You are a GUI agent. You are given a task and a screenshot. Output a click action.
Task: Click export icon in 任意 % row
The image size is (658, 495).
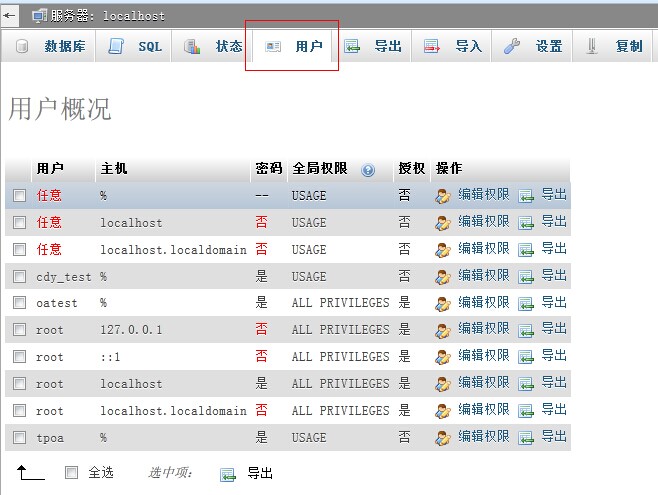[x=526, y=196]
